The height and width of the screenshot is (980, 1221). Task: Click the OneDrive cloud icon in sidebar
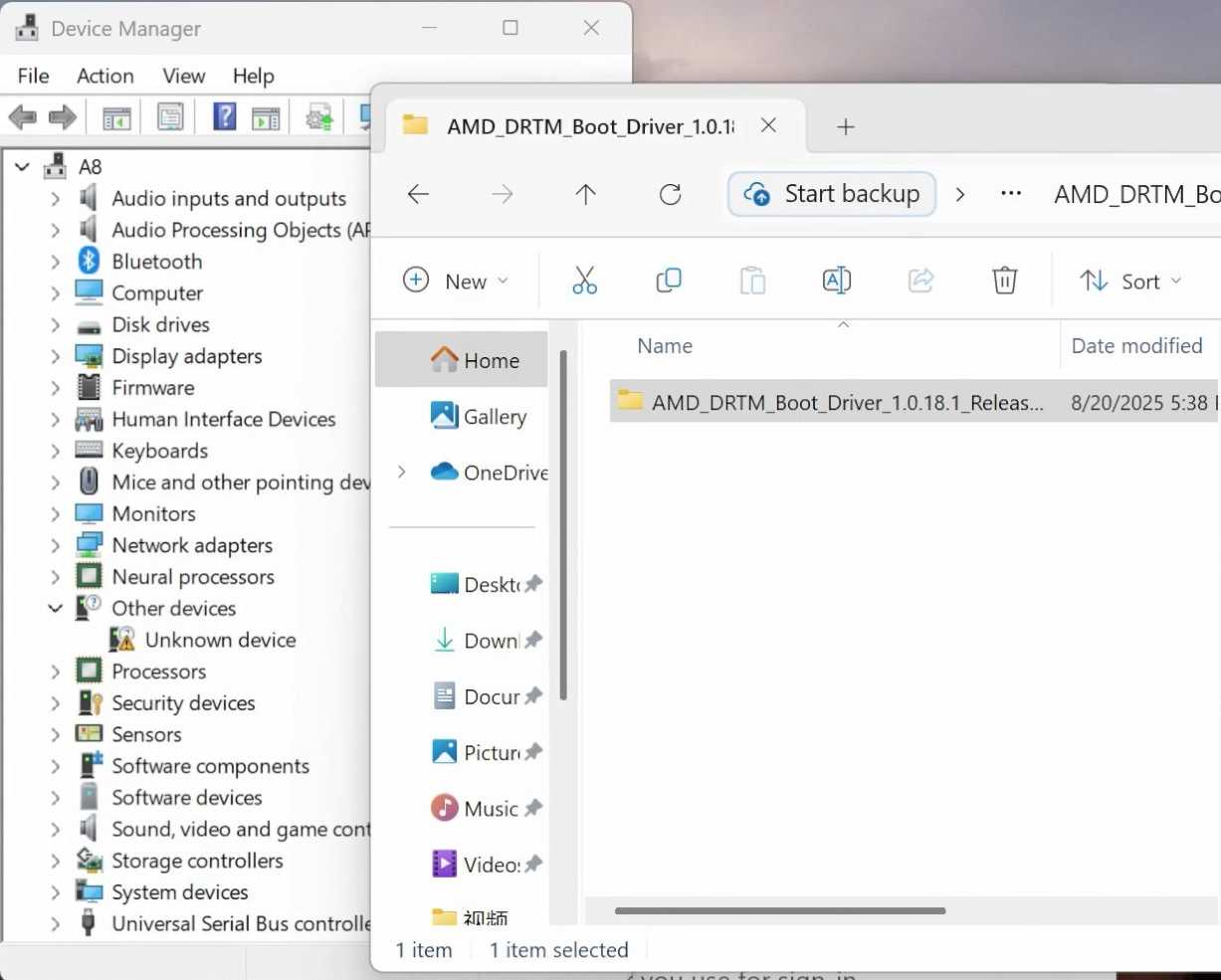click(444, 472)
